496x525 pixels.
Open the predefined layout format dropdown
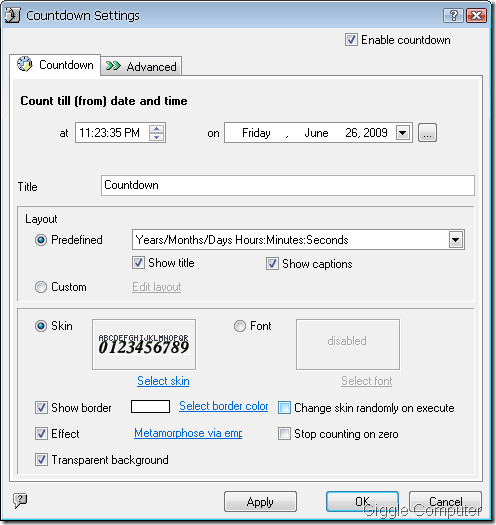click(x=455, y=240)
